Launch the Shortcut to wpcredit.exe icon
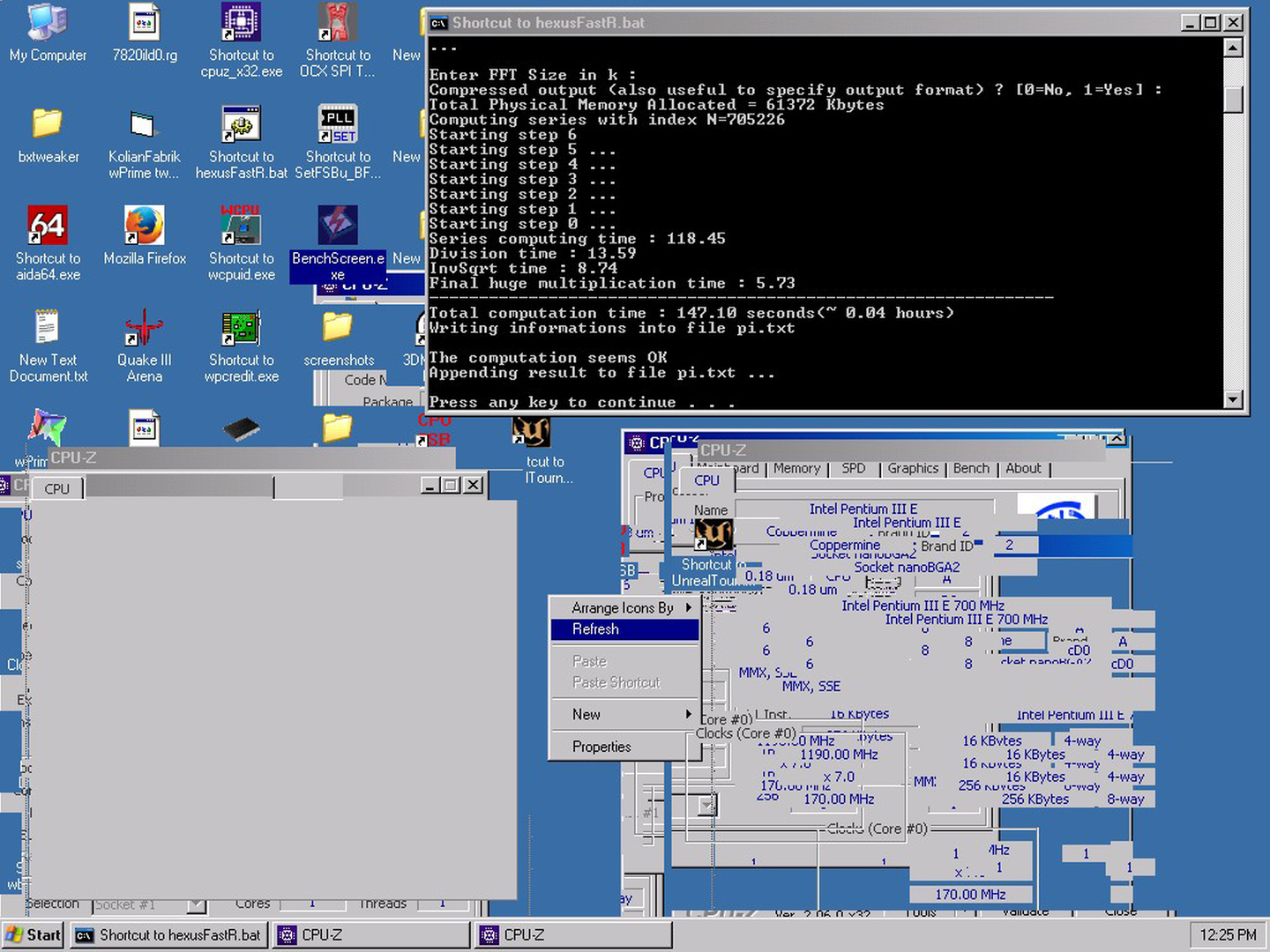Screen dimensions: 1270x952 point(241,346)
